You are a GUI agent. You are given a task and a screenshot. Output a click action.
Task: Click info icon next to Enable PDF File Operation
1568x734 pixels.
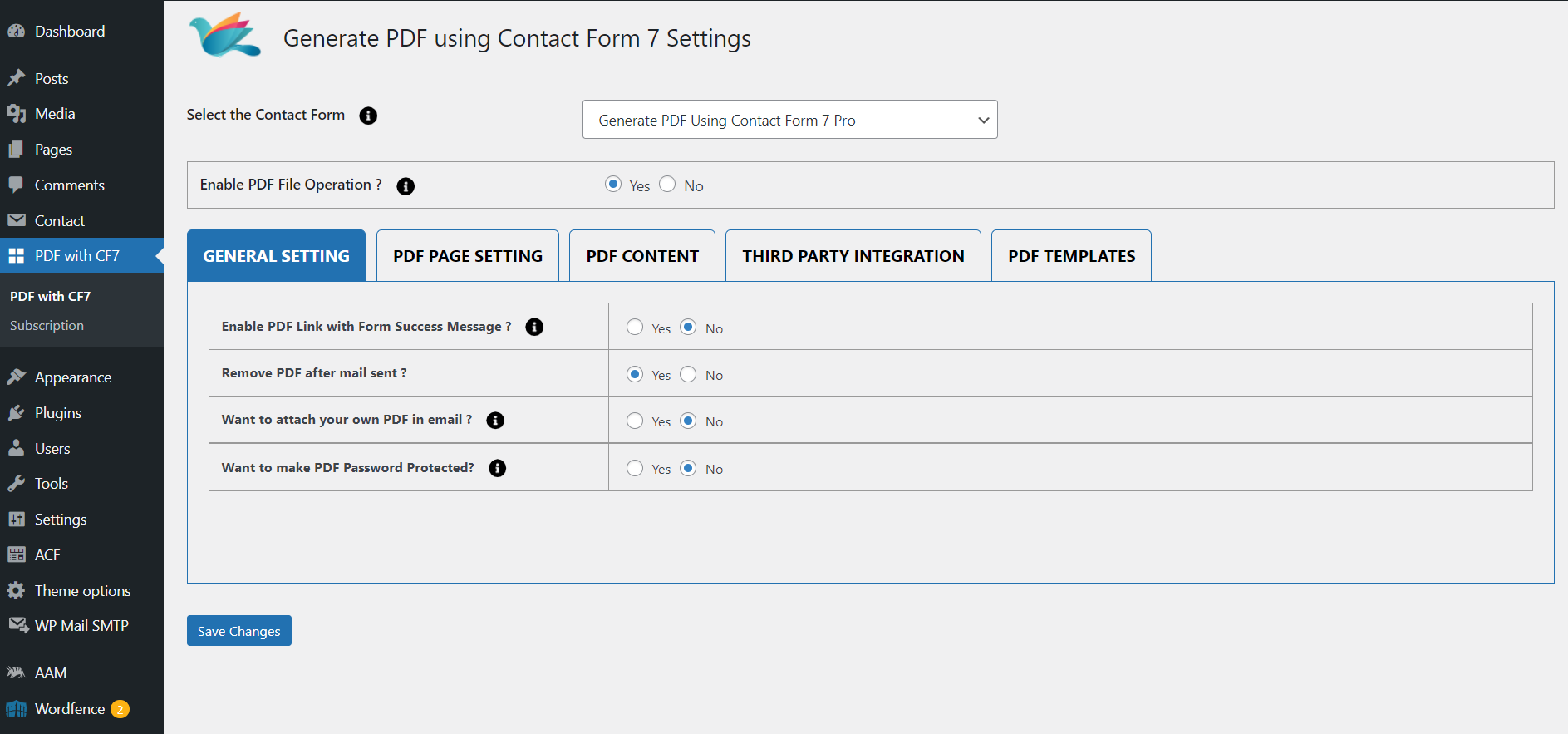(406, 186)
